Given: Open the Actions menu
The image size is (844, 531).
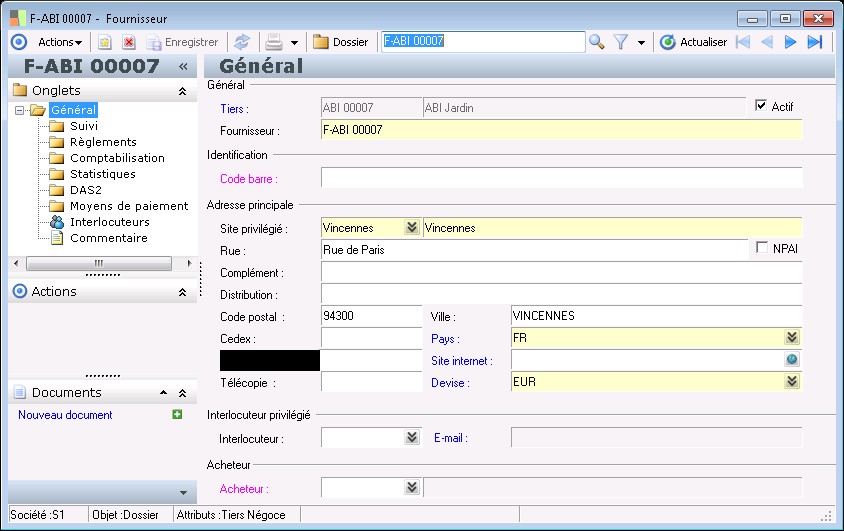Looking at the screenshot, I should click(x=59, y=42).
